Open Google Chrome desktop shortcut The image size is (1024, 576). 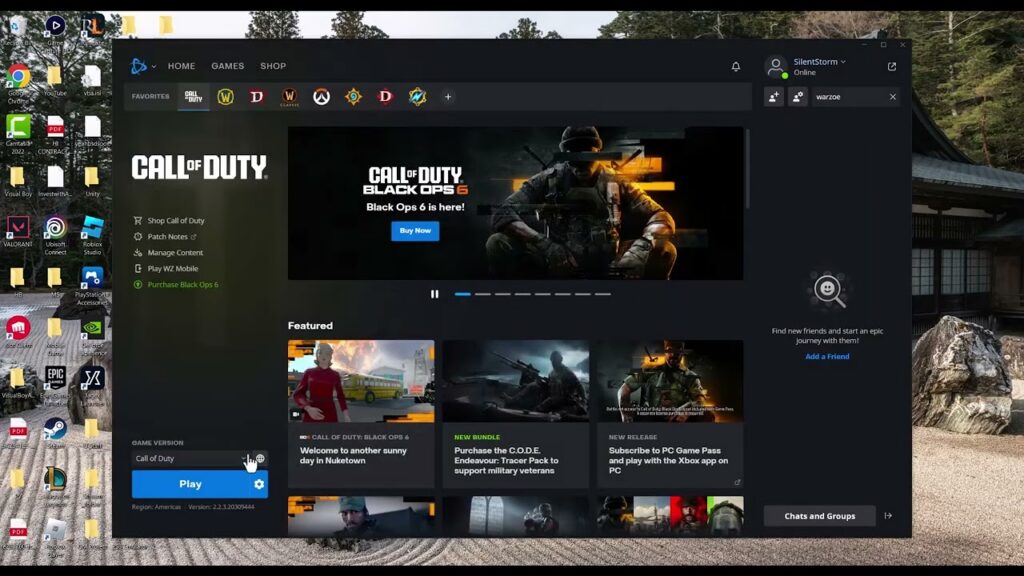pos(18,84)
